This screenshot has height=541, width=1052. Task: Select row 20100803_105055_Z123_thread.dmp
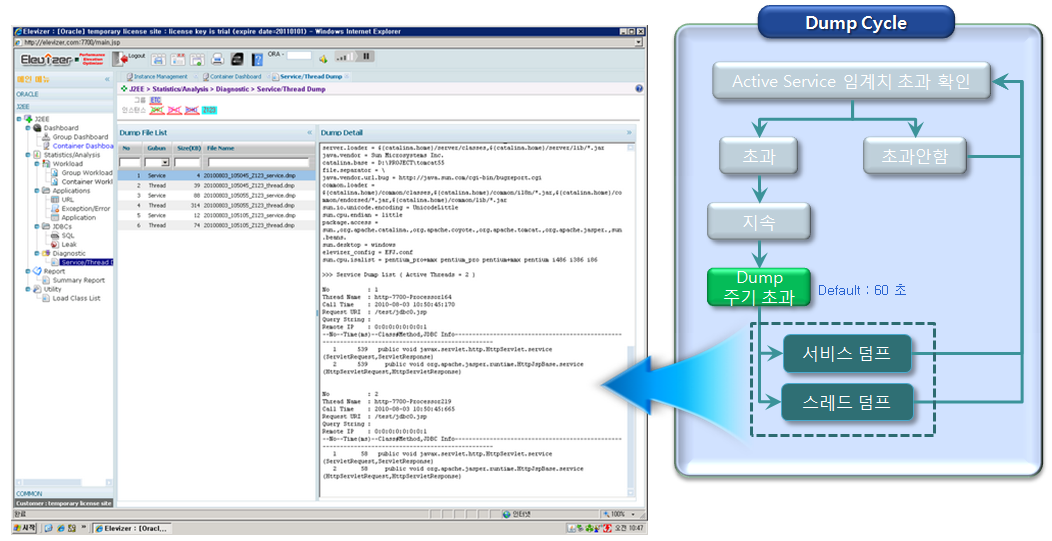217,205
